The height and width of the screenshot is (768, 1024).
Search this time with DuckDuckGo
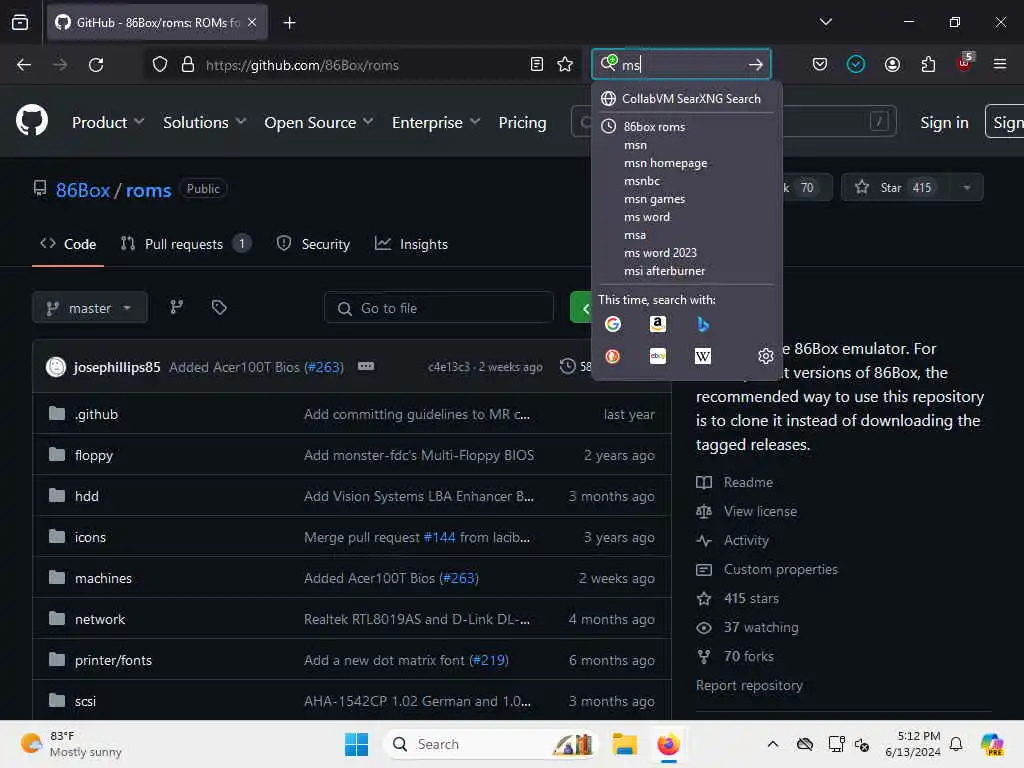[613, 356]
